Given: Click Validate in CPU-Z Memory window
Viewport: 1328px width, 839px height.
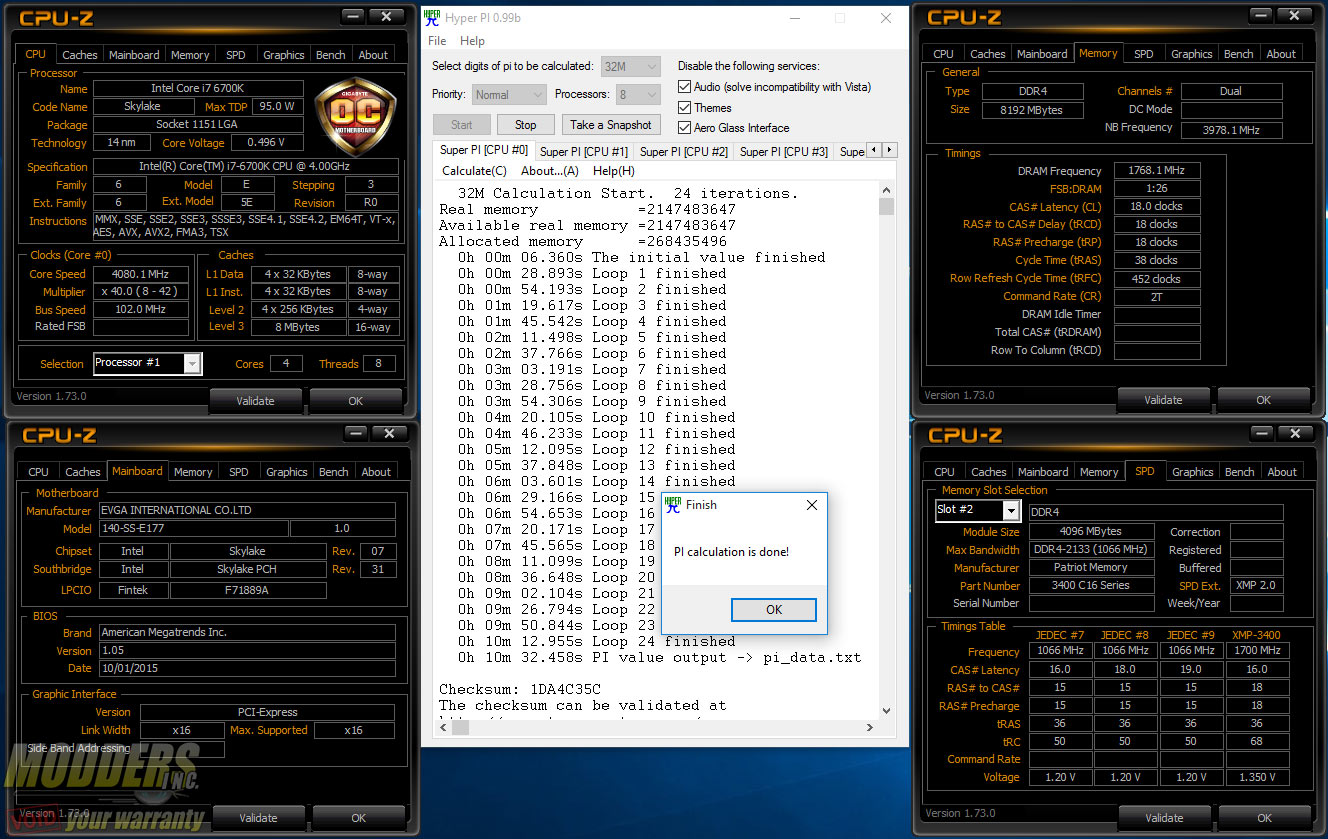Looking at the screenshot, I should 1163,400.
